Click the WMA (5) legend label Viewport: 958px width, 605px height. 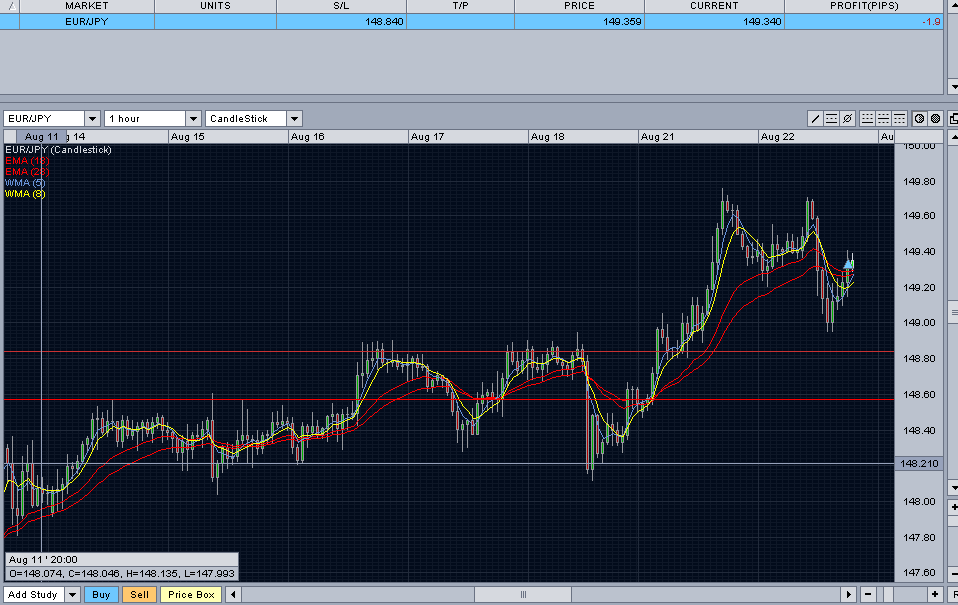tap(25, 183)
